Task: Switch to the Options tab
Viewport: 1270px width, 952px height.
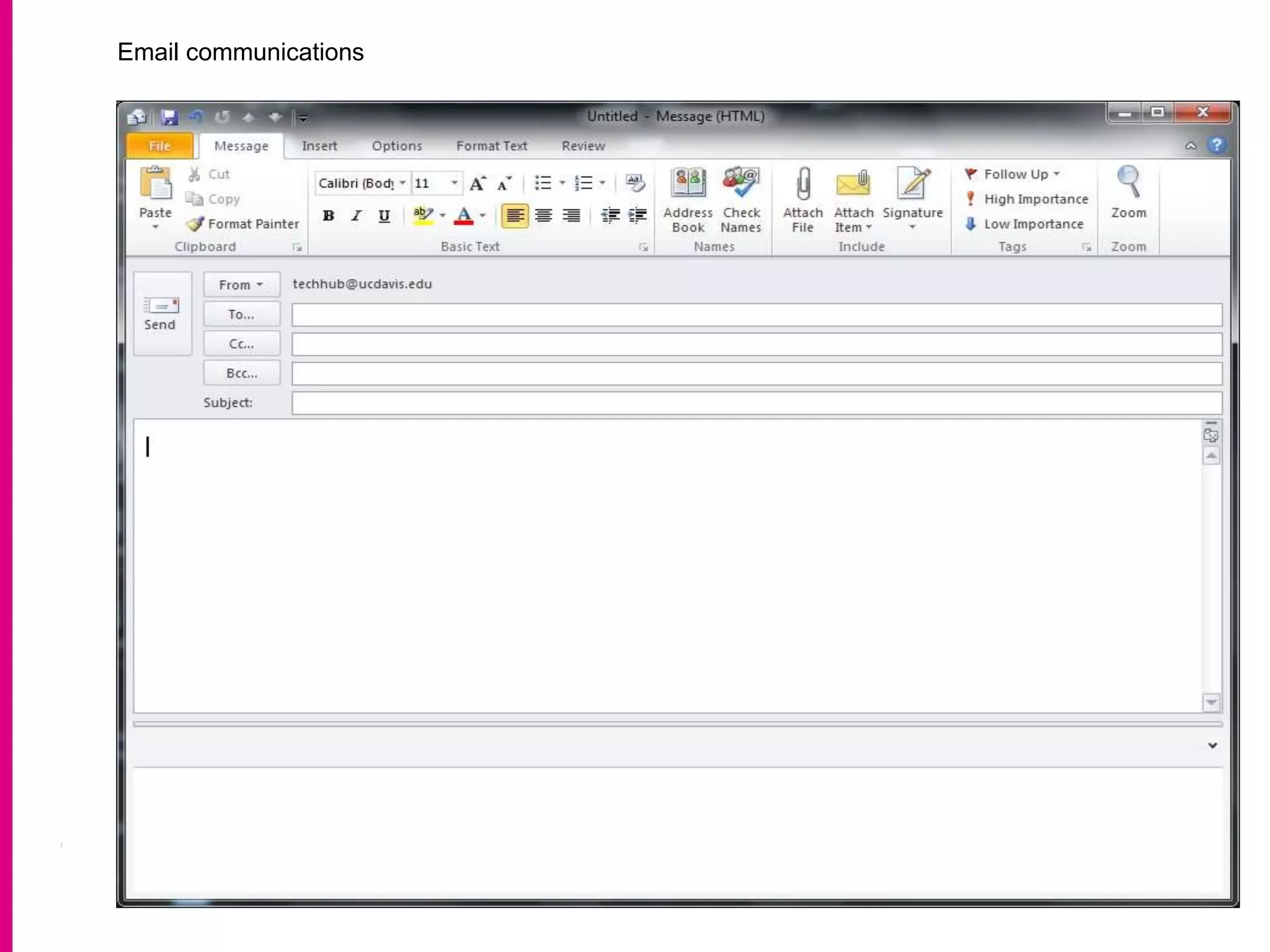Action: (397, 146)
